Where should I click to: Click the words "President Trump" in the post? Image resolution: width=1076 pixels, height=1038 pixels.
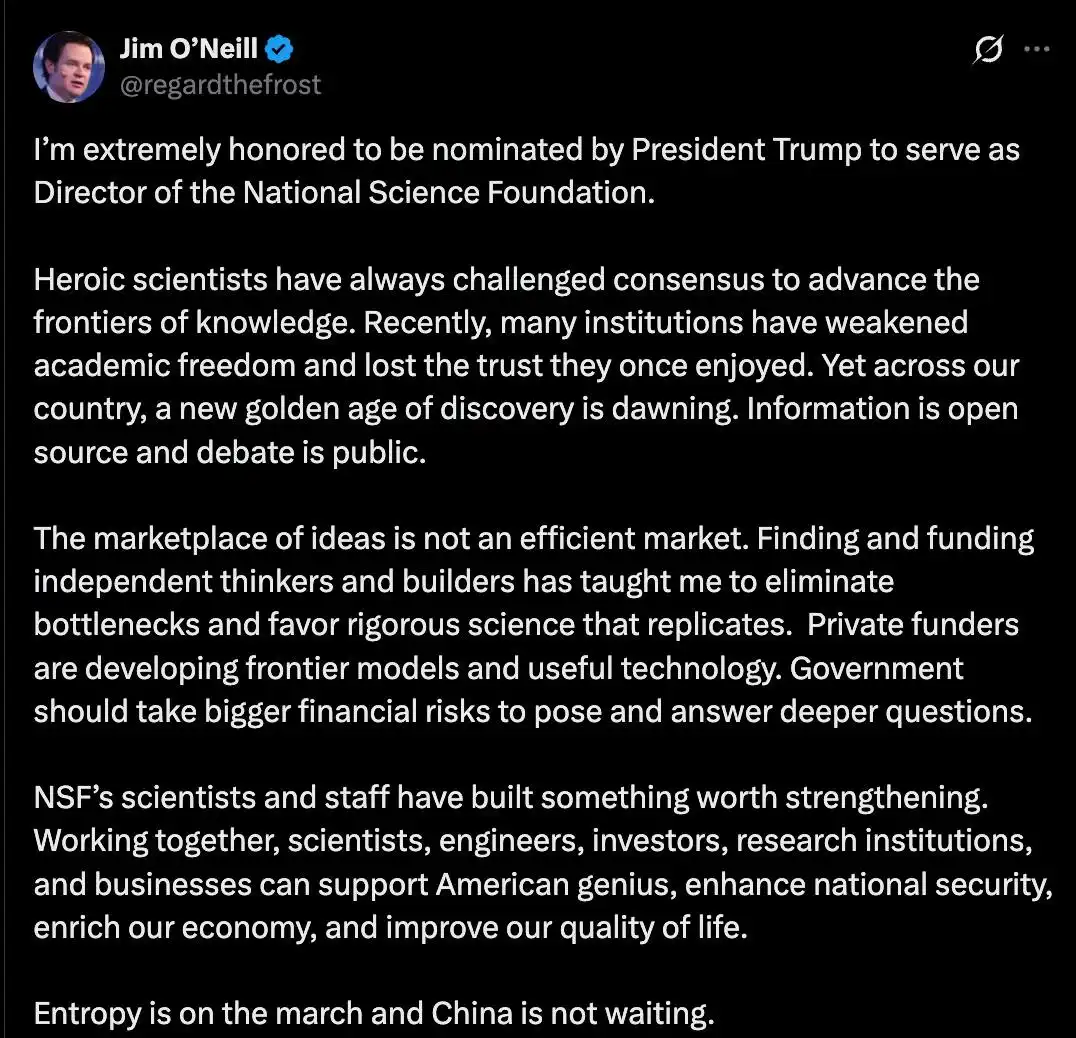tap(746, 150)
